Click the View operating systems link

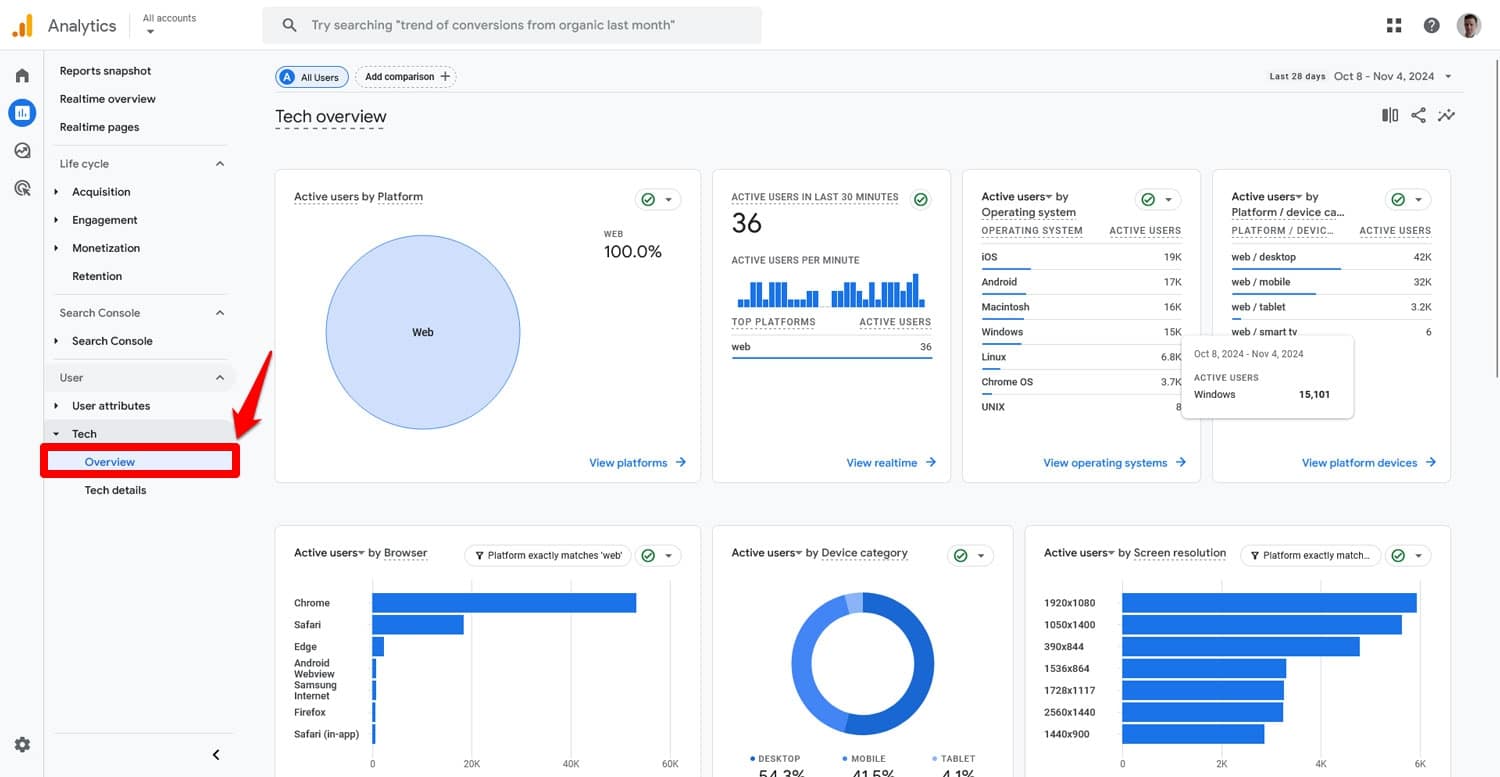pyautogui.click(x=1106, y=463)
